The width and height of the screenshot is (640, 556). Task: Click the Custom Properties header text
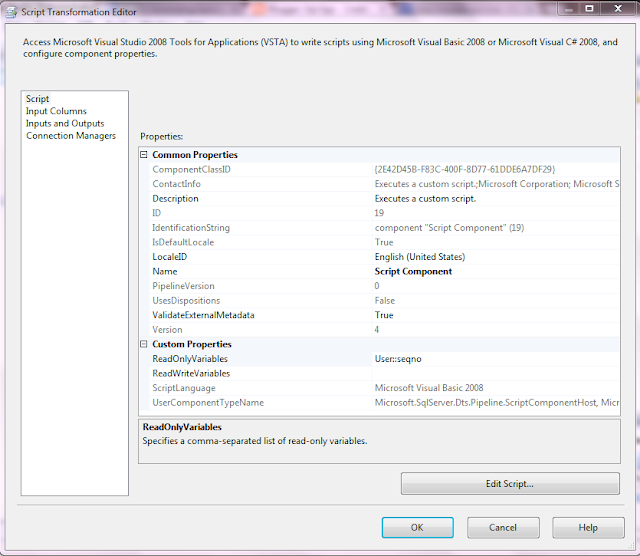click(192, 344)
